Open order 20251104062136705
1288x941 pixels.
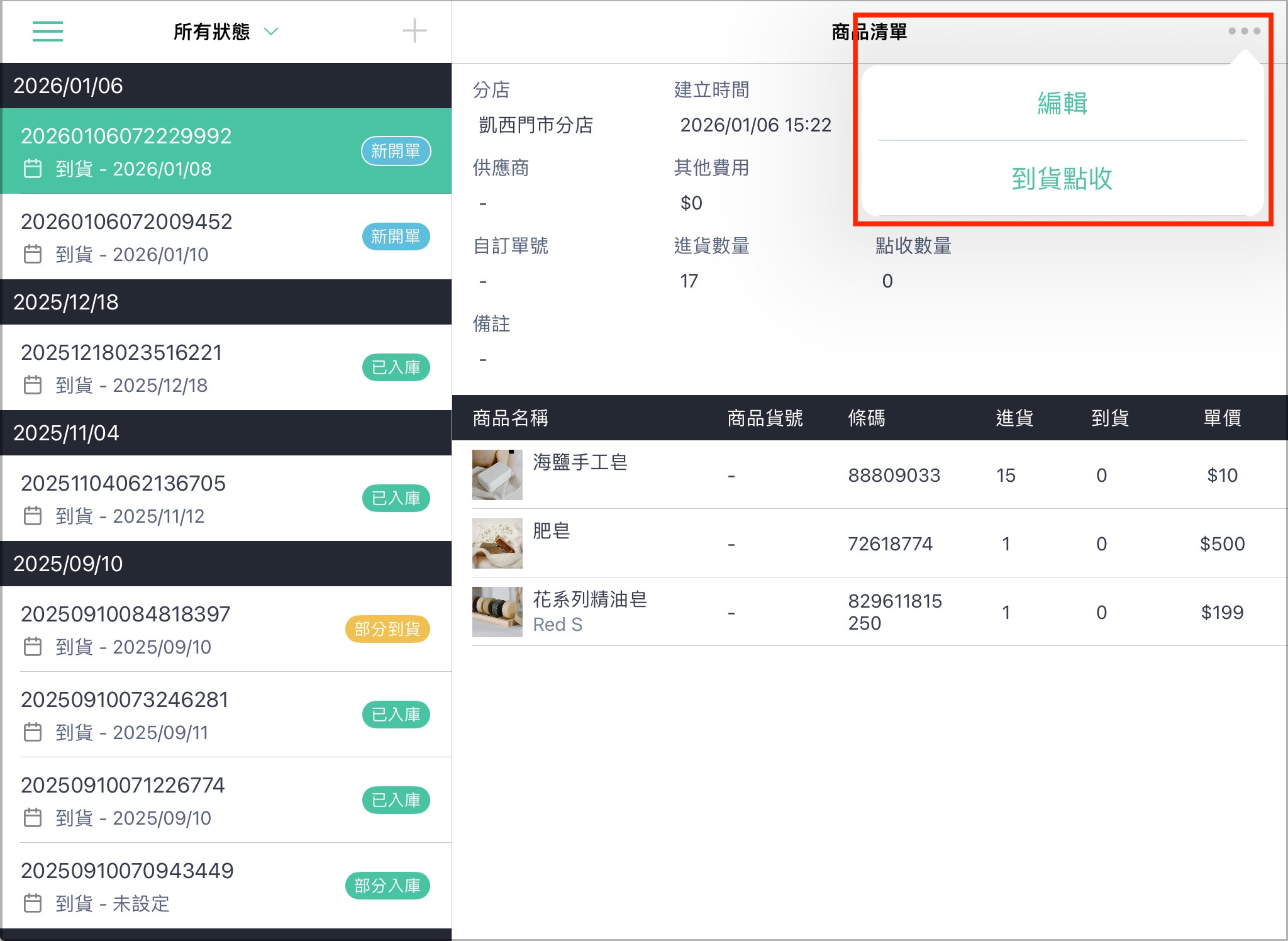pyautogui.click(x=226, y=498)
